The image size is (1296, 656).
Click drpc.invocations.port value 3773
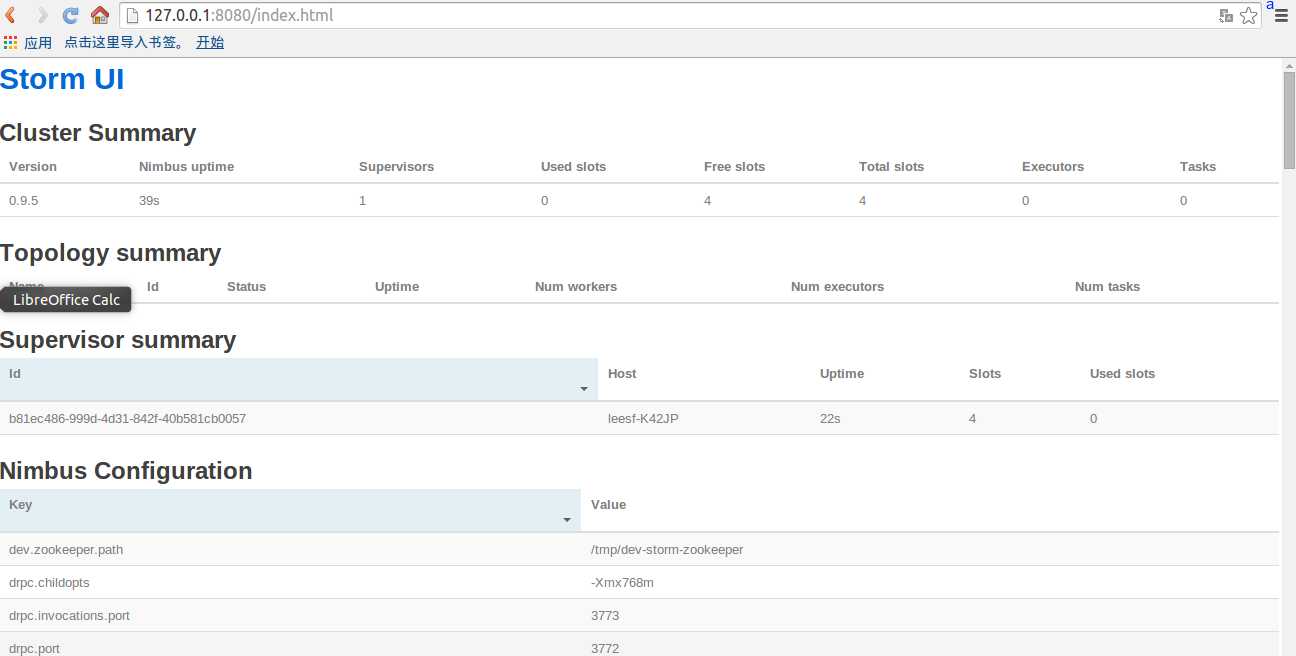[605, 616]
